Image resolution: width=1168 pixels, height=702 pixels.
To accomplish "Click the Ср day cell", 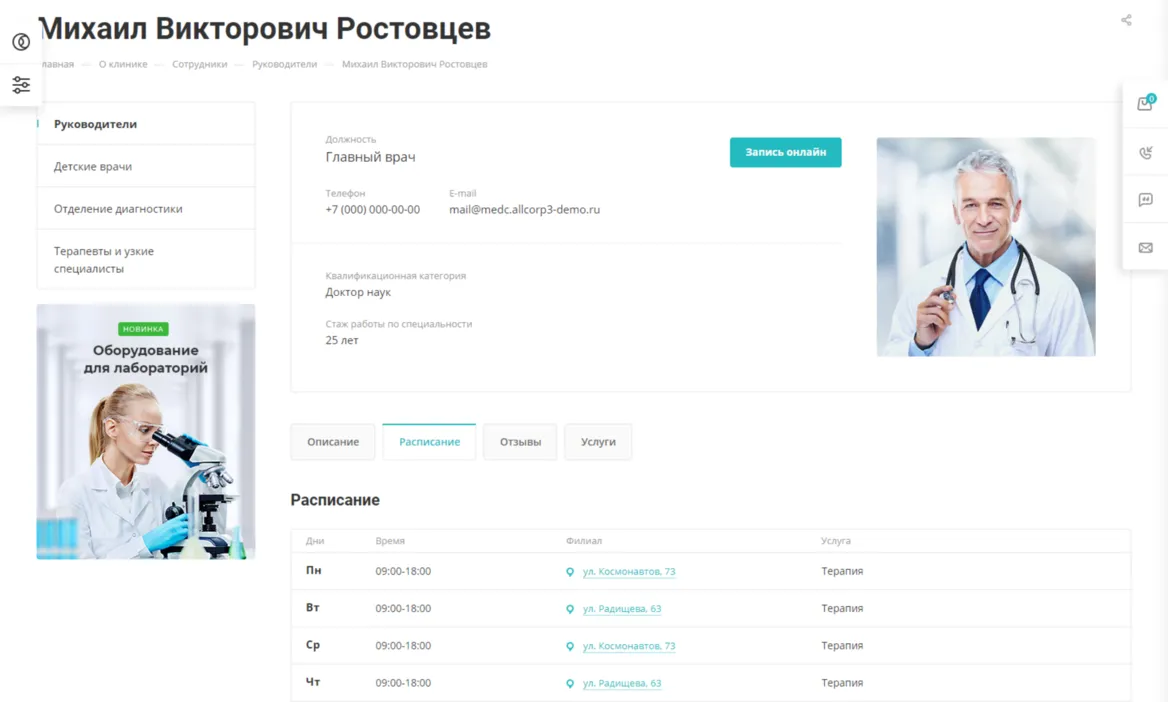I will (x=313, y=645).
